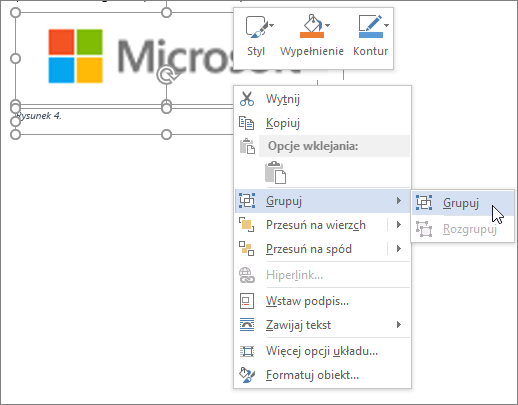Click the Rysunek 4. caption text
This screenshot has width=518, height=405.
[39, 116]
